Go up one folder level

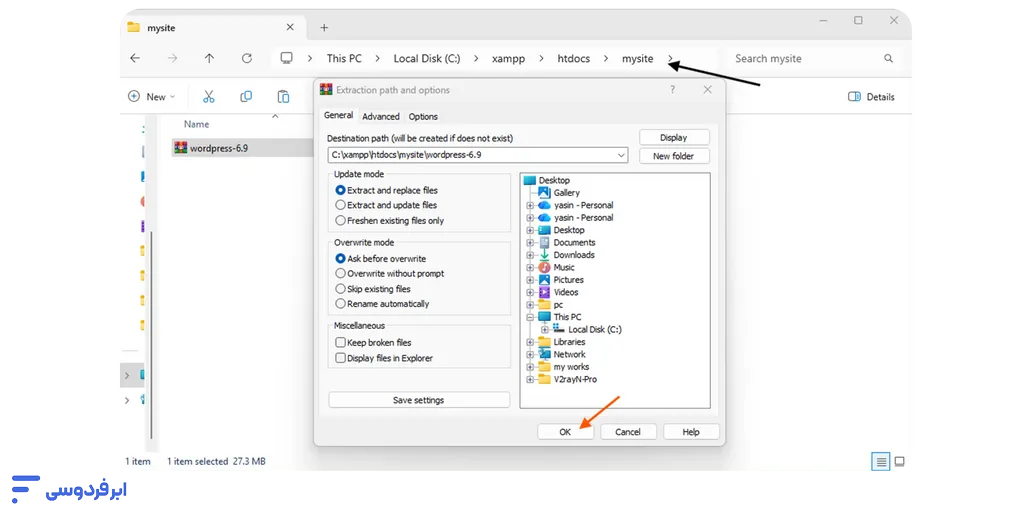pos(209,59)
